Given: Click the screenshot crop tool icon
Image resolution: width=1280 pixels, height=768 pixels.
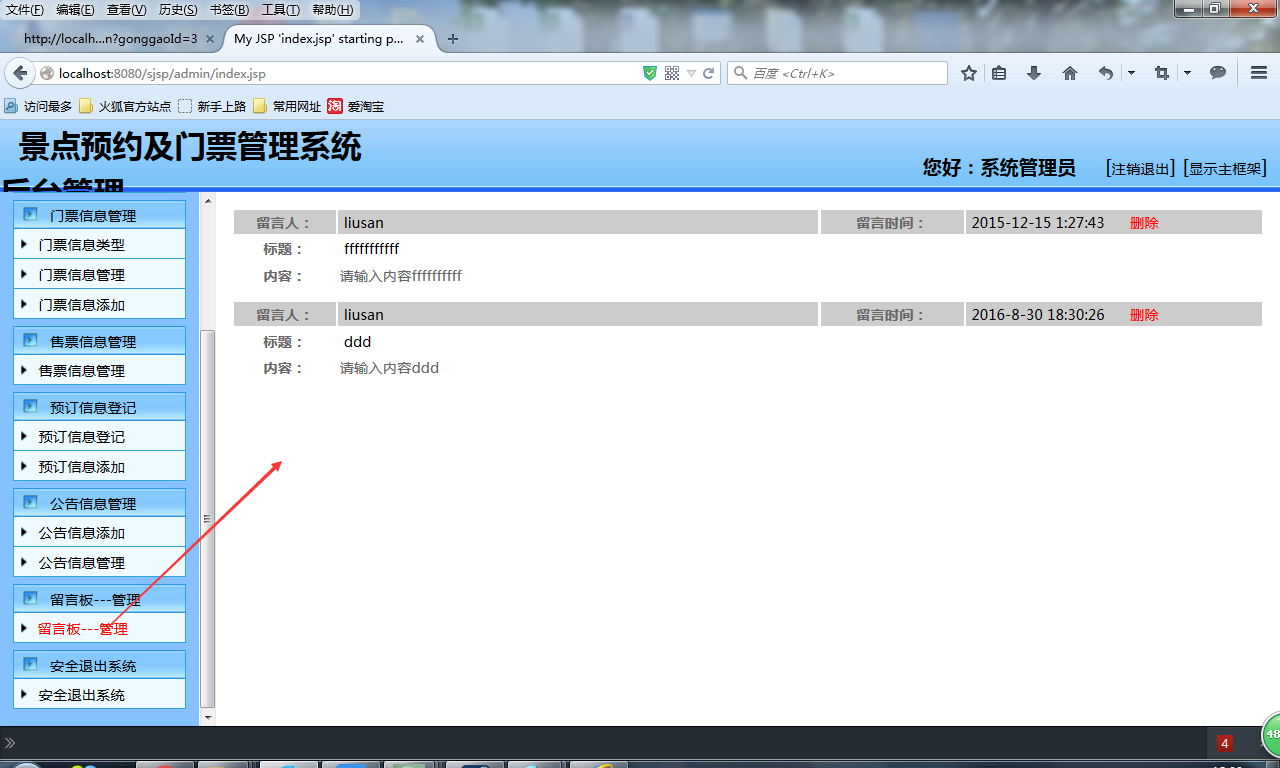Looking at the screenshot, I should pyautogui.click(x=1161, y=73).
